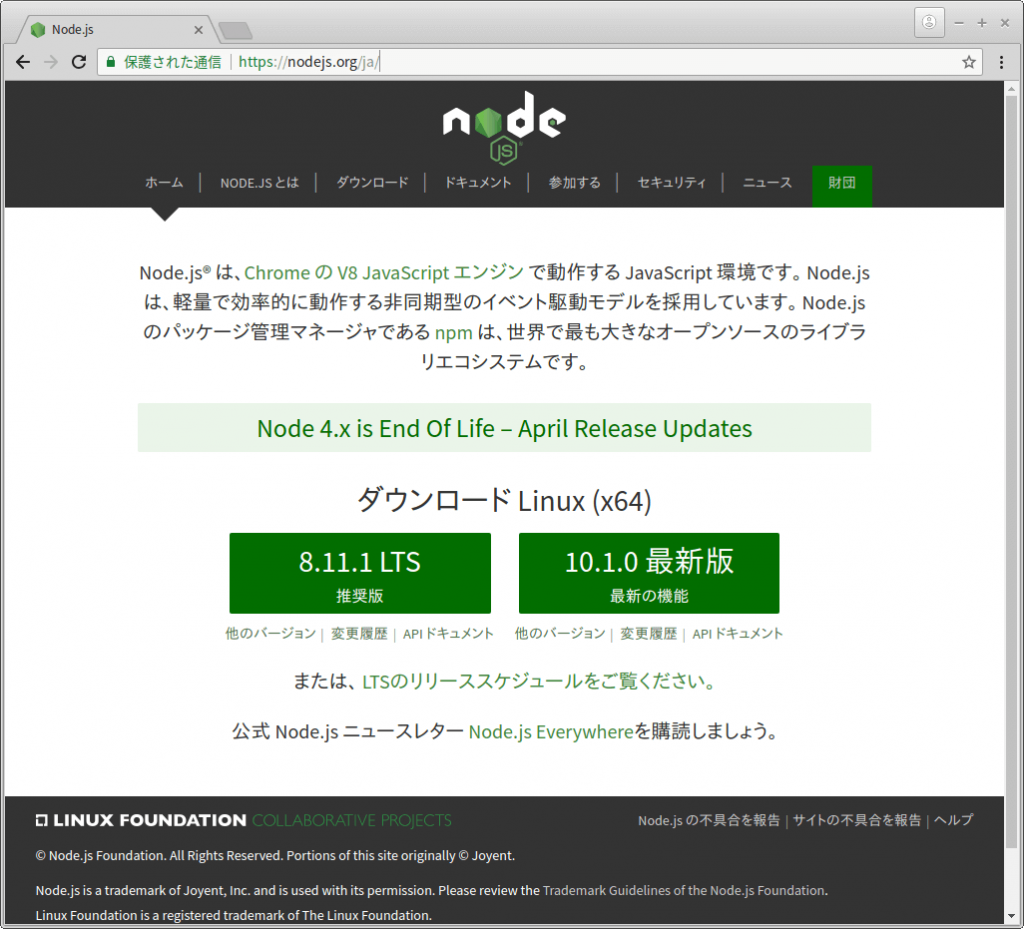
Task: Download the 10.1.0 最新版 version
Action: (649, 573)
